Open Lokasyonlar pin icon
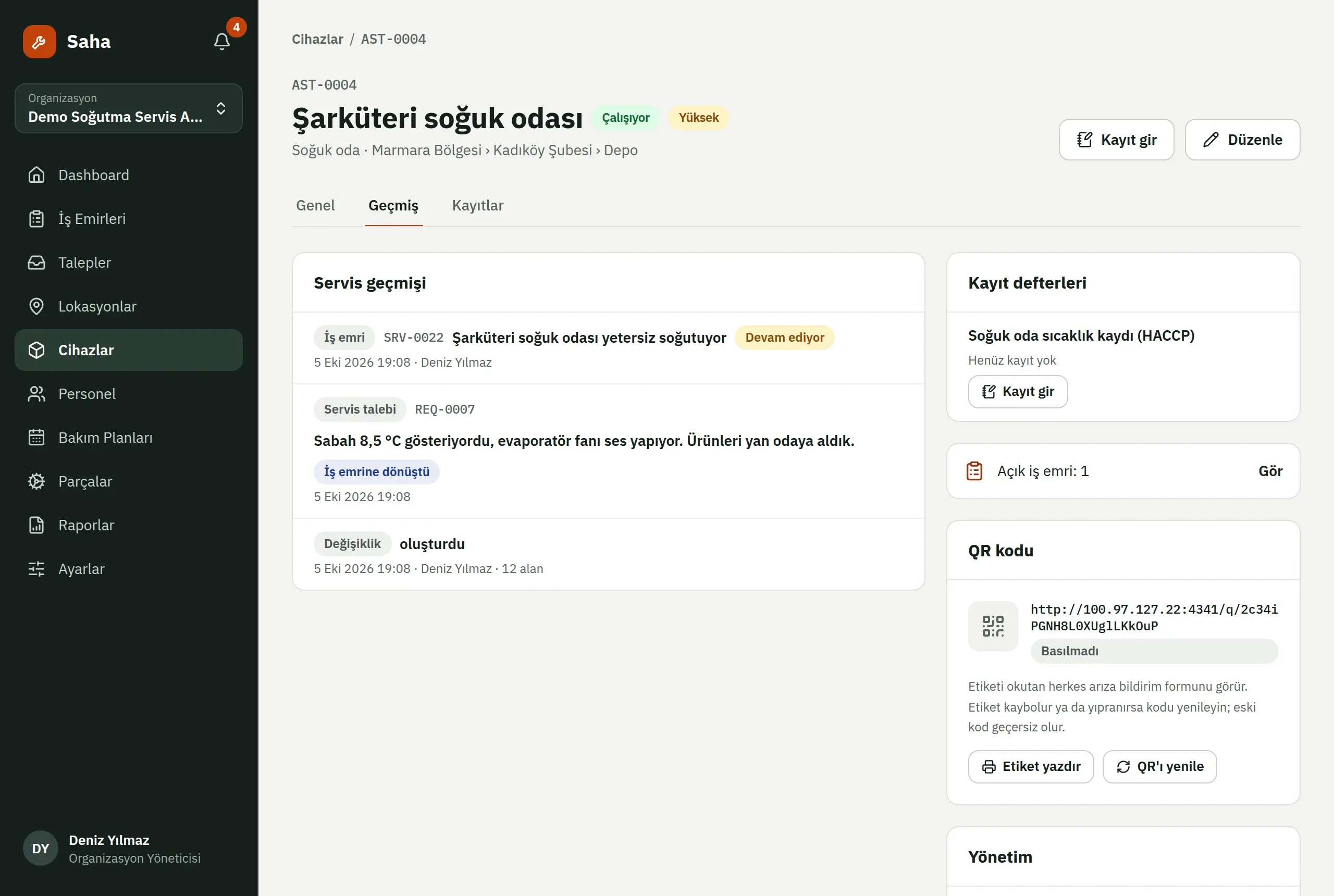Image resolution: width=1334 pixels, height=896 pixels. (36, 306)
